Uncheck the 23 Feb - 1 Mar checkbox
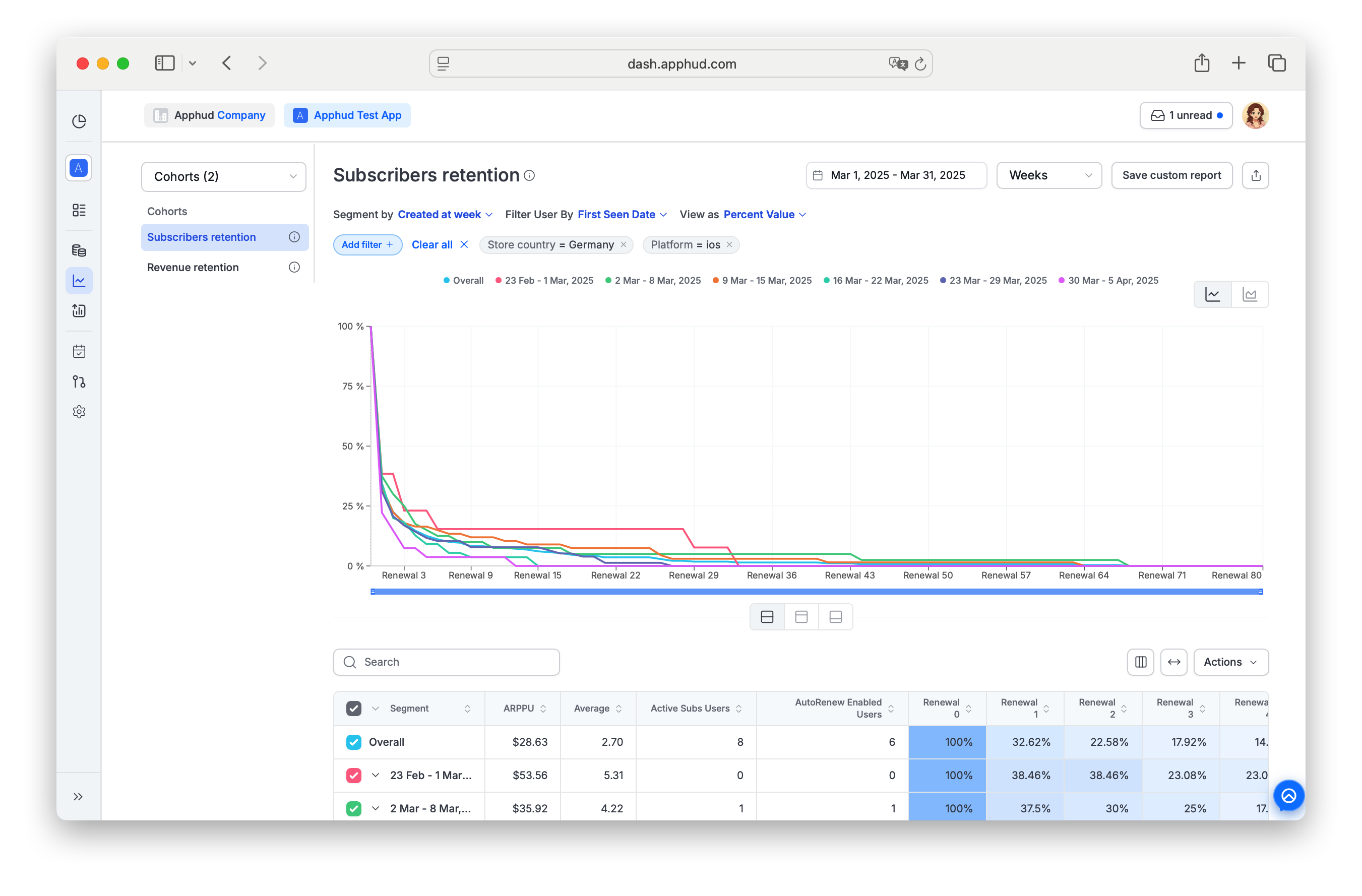 coord(354,775)
